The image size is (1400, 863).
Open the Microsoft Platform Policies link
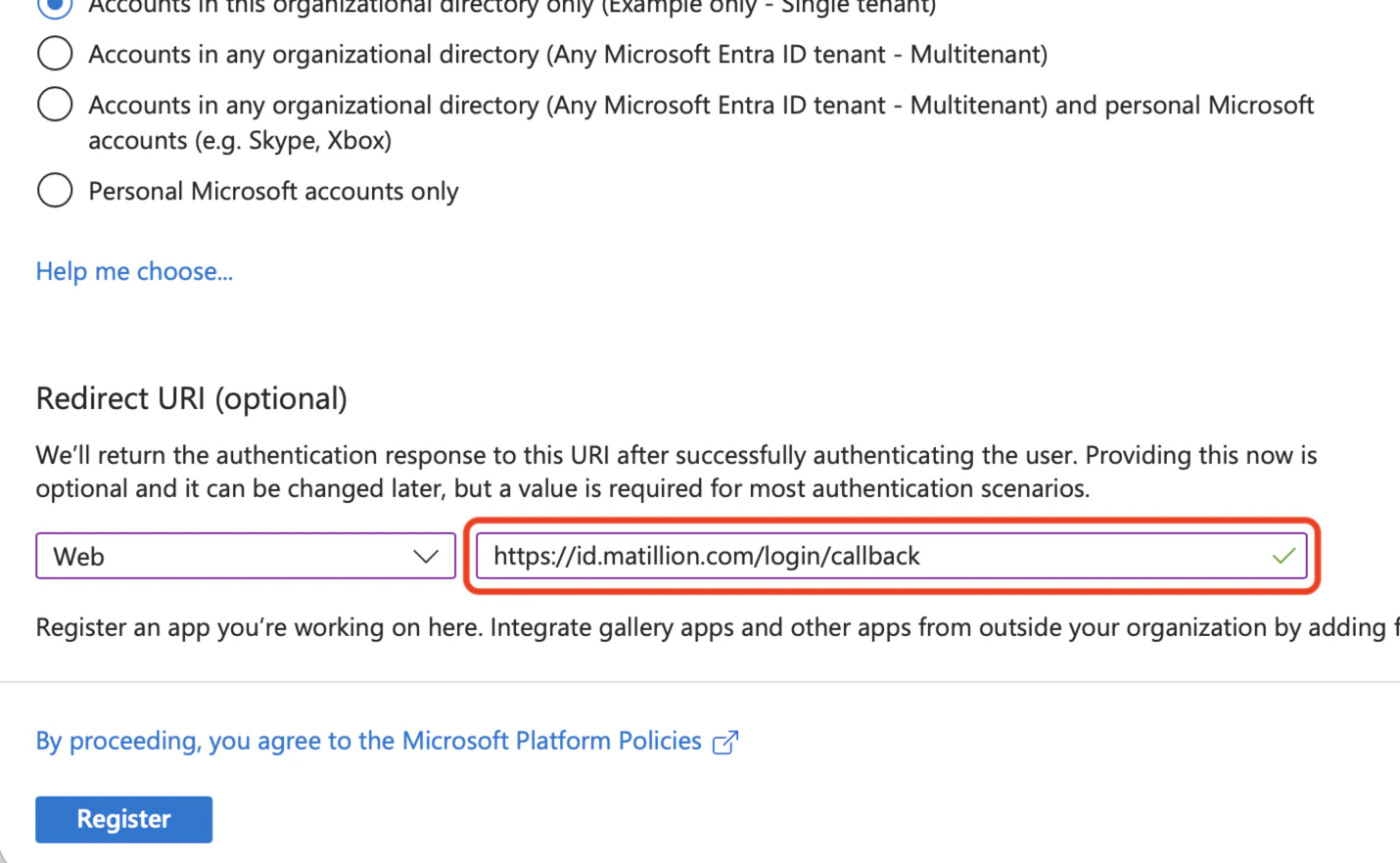(x=368, y=741)
